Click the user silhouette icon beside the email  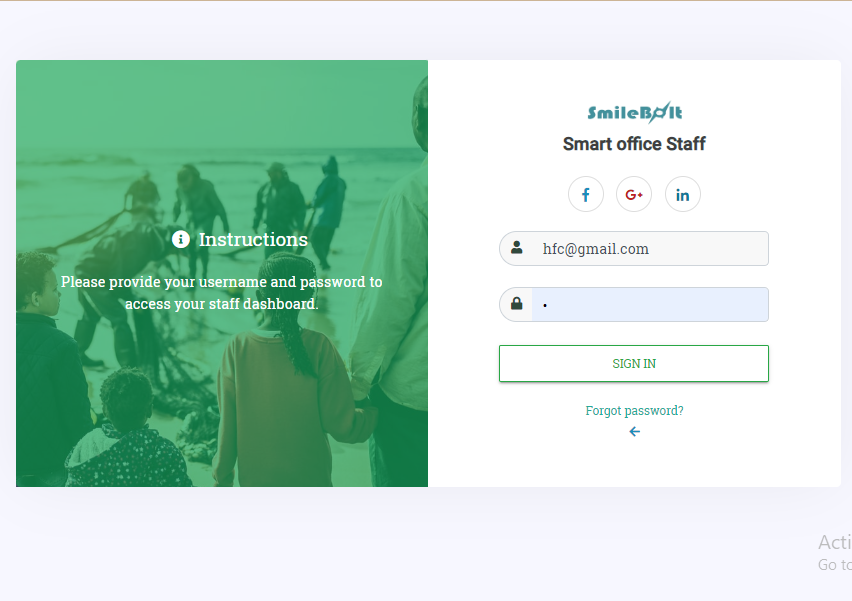(517, 248)
